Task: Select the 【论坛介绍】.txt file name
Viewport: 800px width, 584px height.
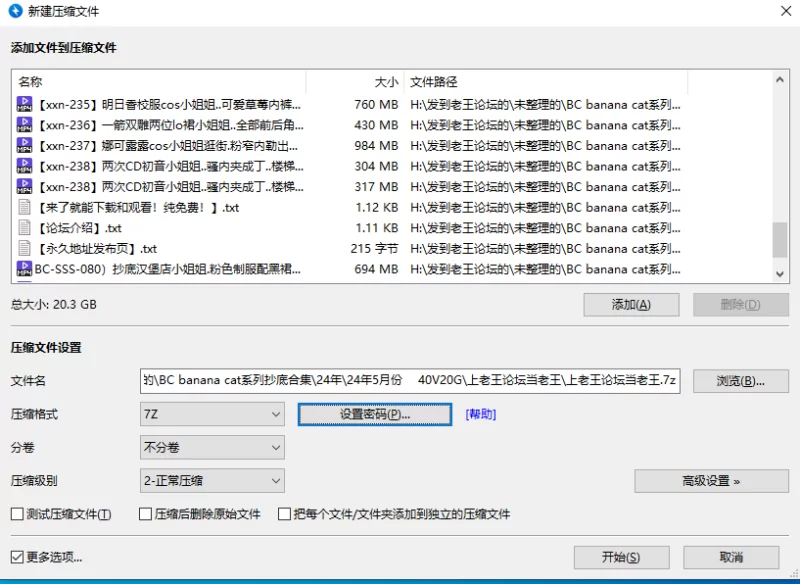Action: pos(79,228)
